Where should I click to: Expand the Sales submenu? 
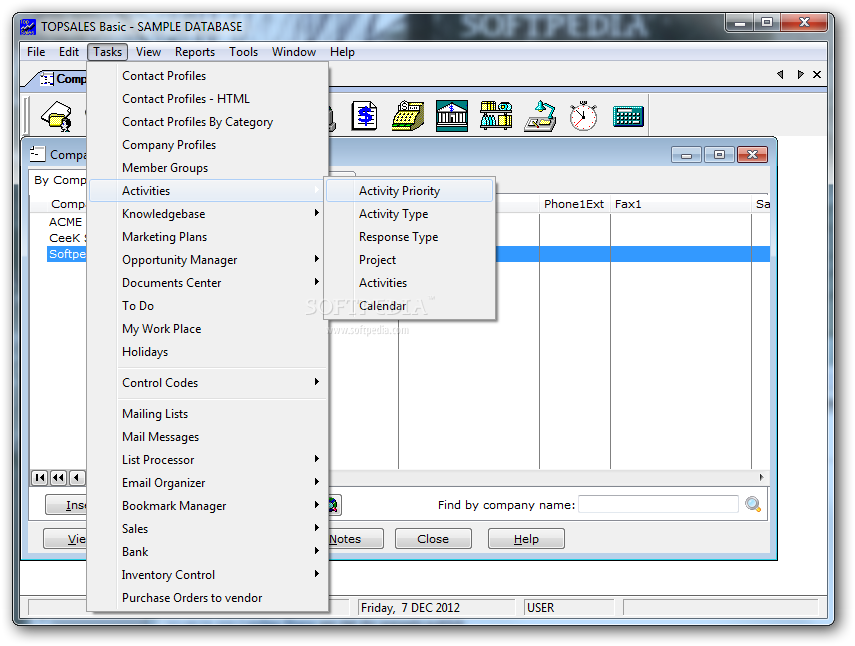[x=316, y=528]
